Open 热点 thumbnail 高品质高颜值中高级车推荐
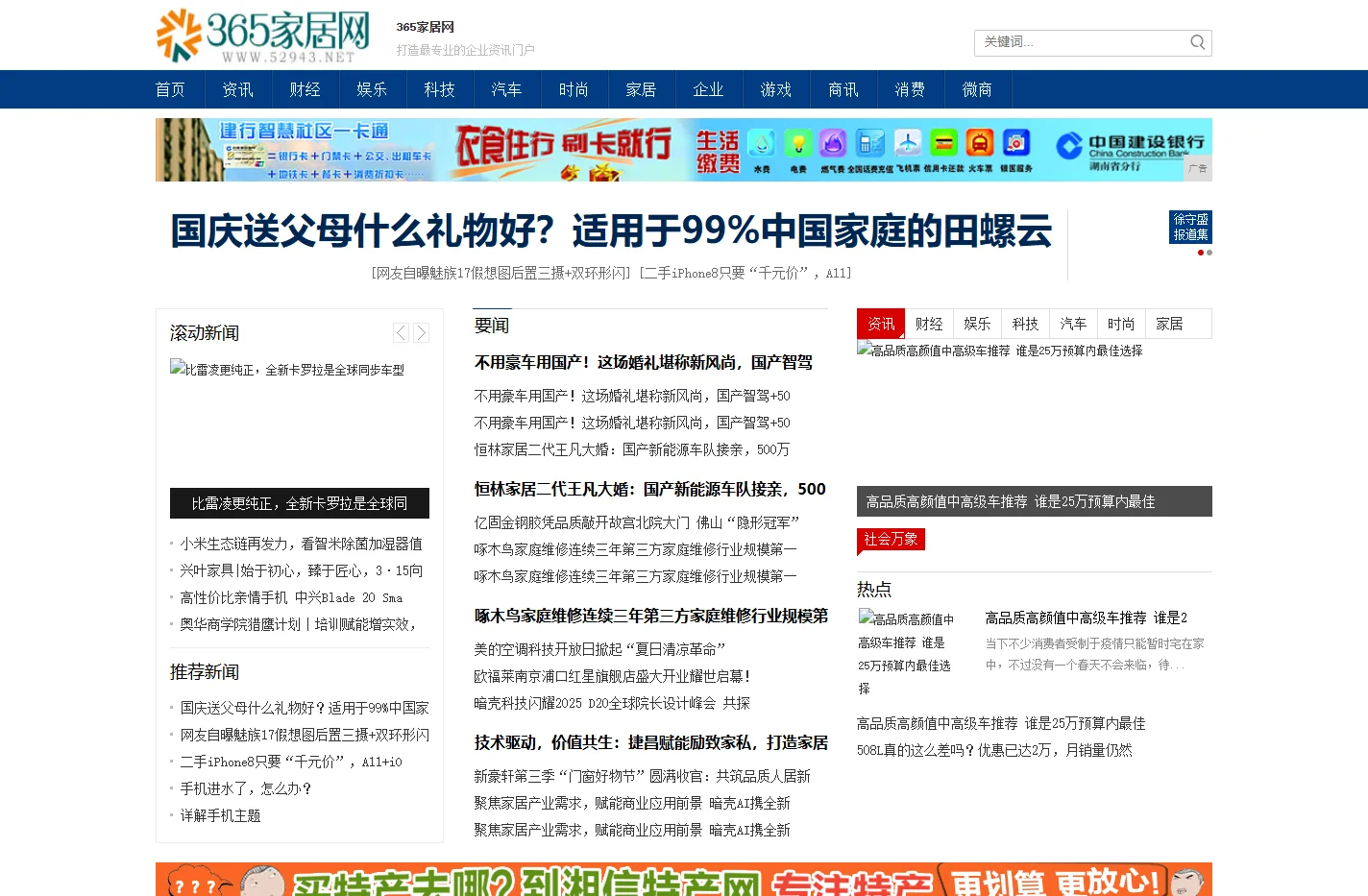 pyautogui.click(x=906, y=652)
